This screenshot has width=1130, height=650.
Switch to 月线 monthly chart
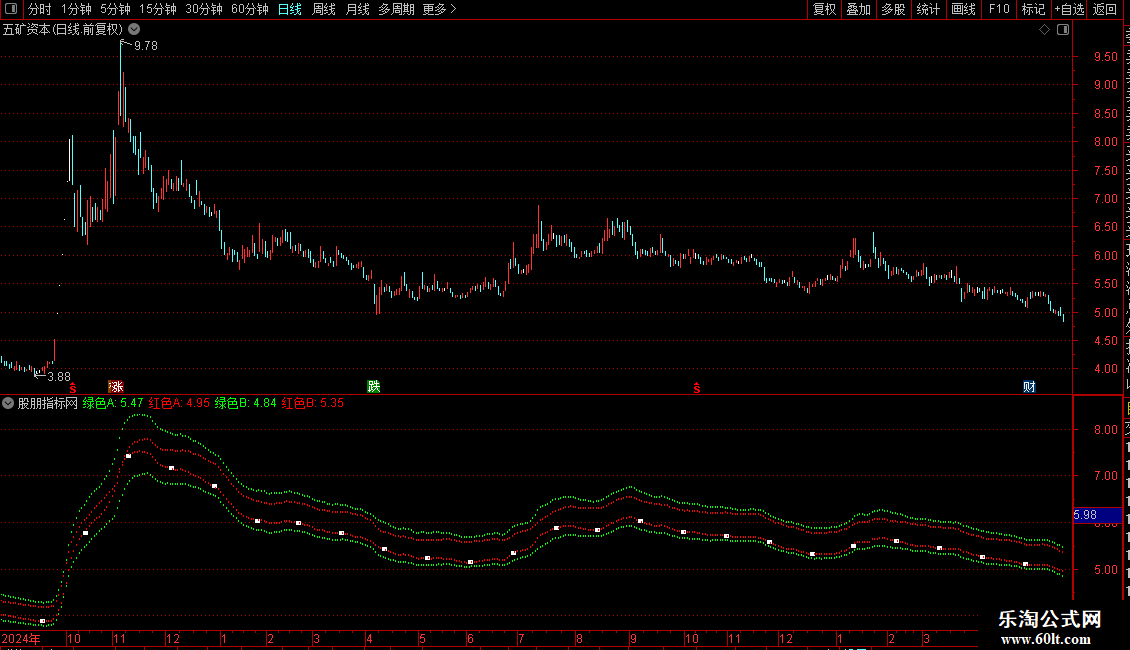357,9
